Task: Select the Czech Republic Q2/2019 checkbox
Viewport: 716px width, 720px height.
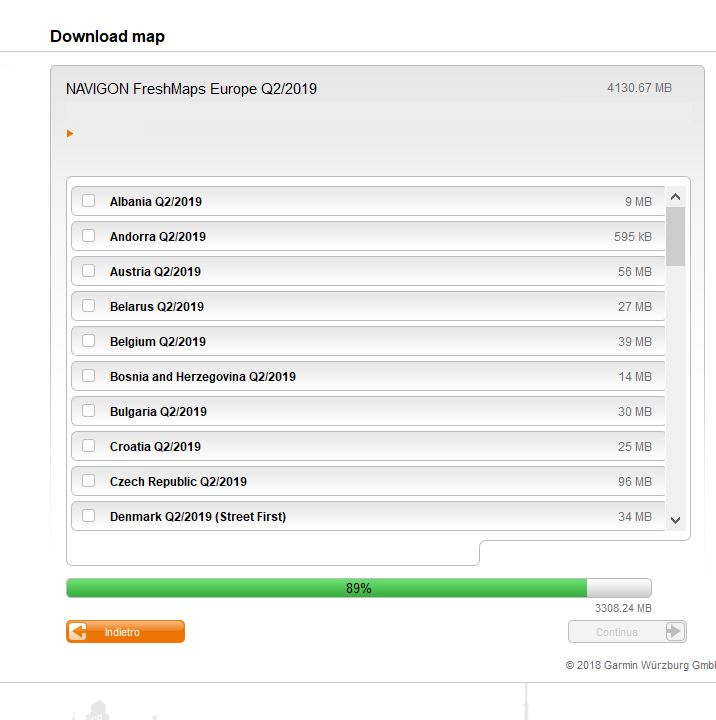Action: pyautogui.click(x=89, y=481)
